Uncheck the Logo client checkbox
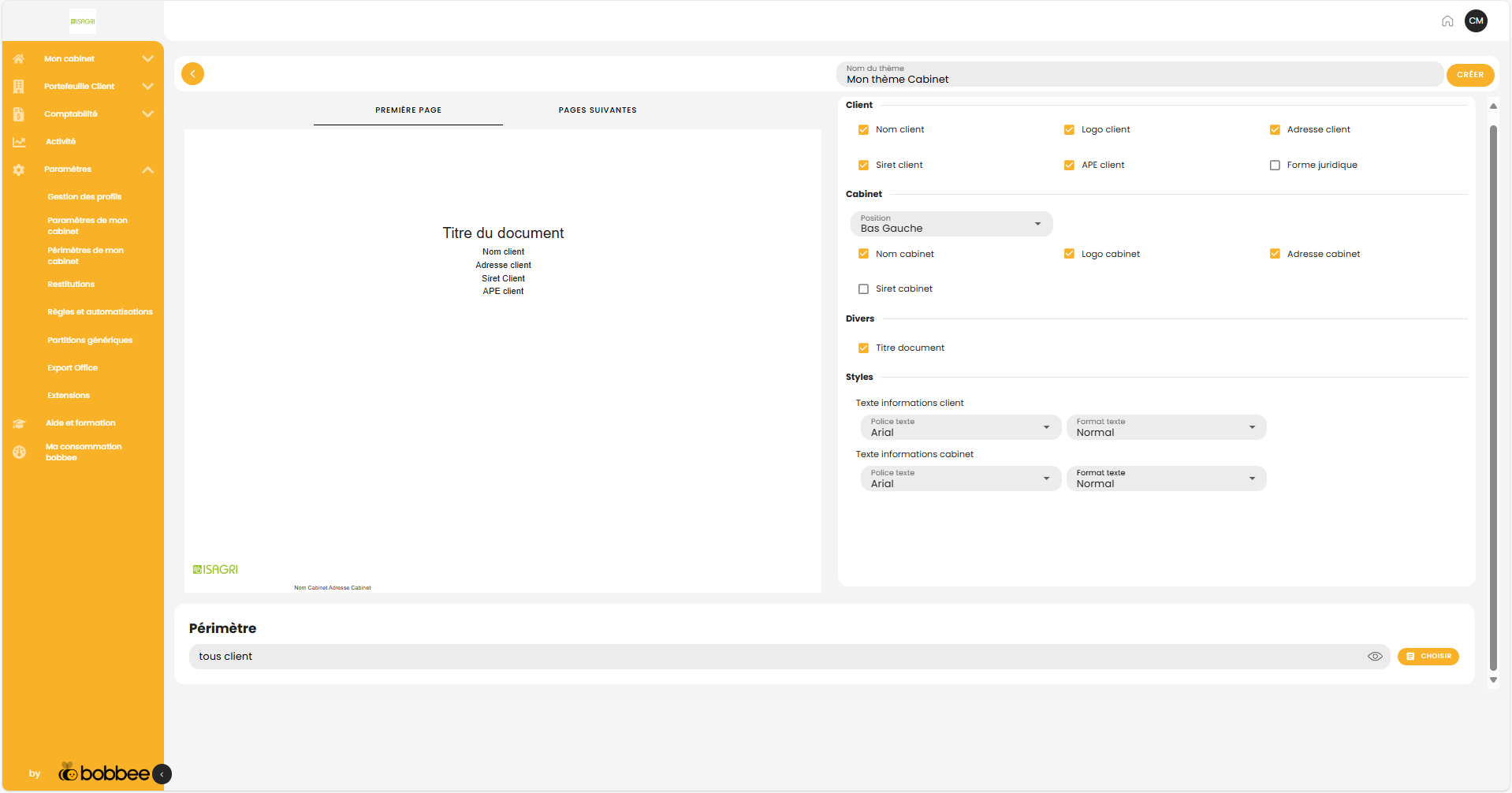The width and height of the screenshot is (1512, 793). pos(1069,130)
